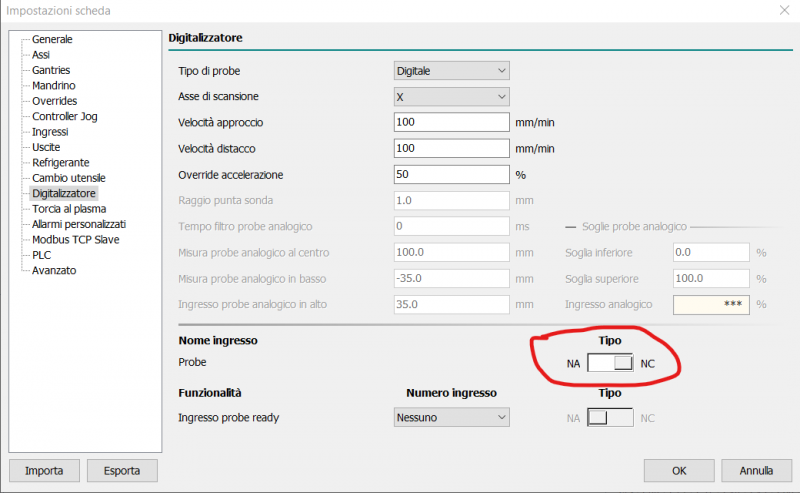The image size is (800, 493).
Task: Select Torcia al plasma item
Action: 69,209
